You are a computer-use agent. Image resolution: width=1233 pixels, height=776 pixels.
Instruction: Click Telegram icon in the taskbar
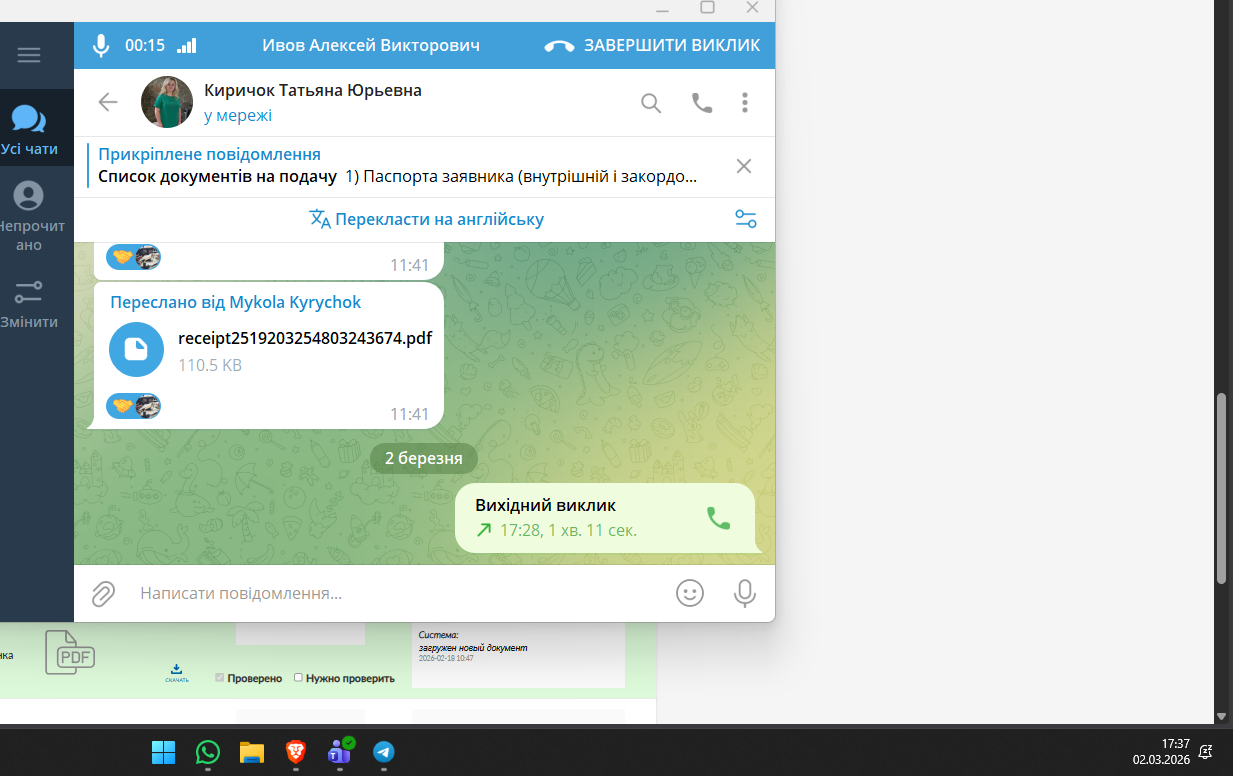384,752
